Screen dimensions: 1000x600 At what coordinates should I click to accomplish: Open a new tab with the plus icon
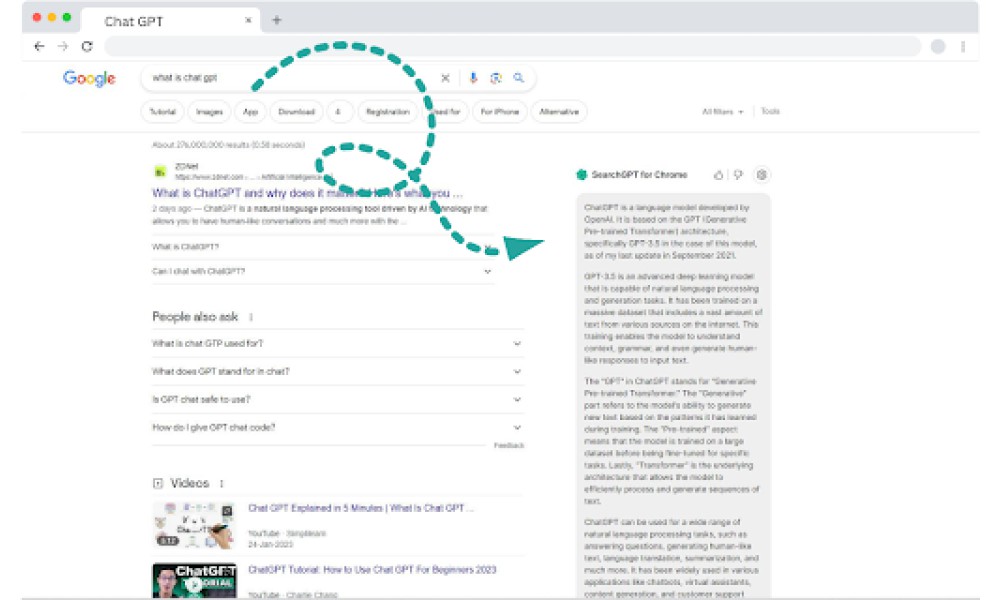(276, 20)
